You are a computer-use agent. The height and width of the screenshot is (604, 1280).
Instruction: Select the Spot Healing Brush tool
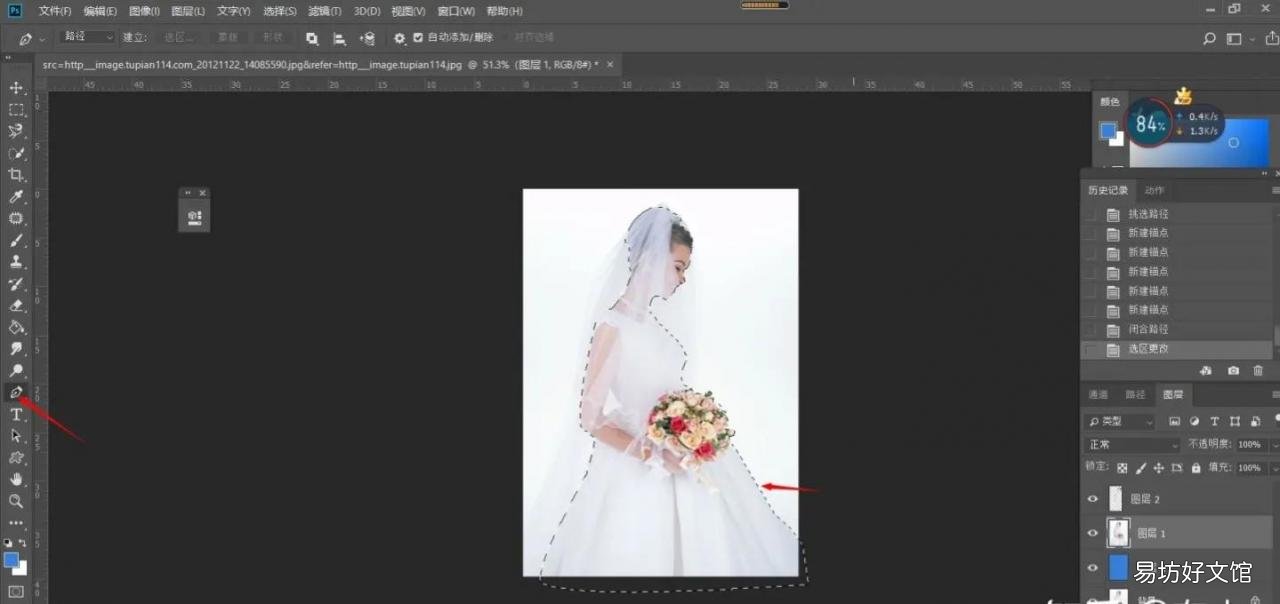16,218
